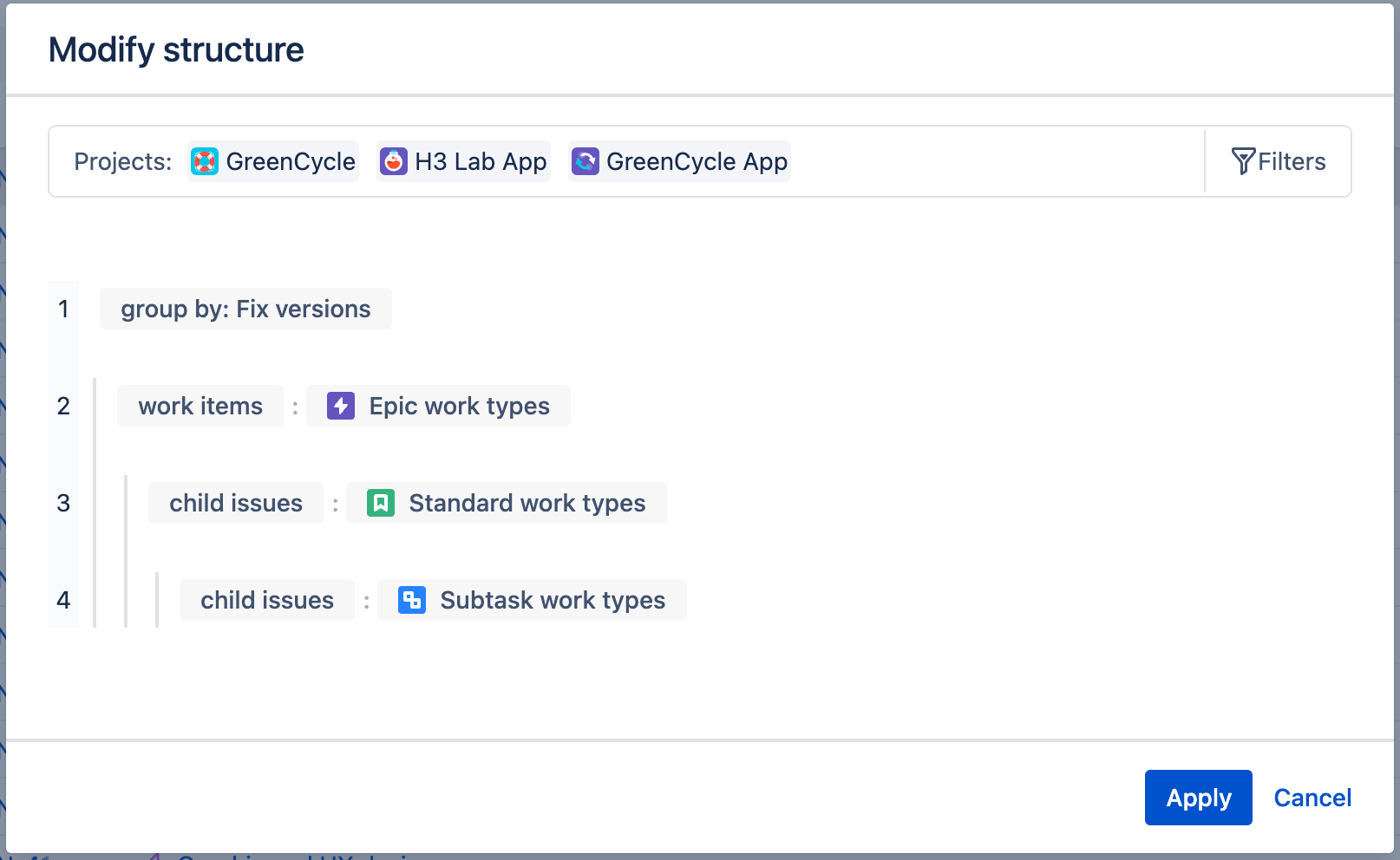
Task: Click the purple Epic lightning icon
Action: tap(341, 406)
